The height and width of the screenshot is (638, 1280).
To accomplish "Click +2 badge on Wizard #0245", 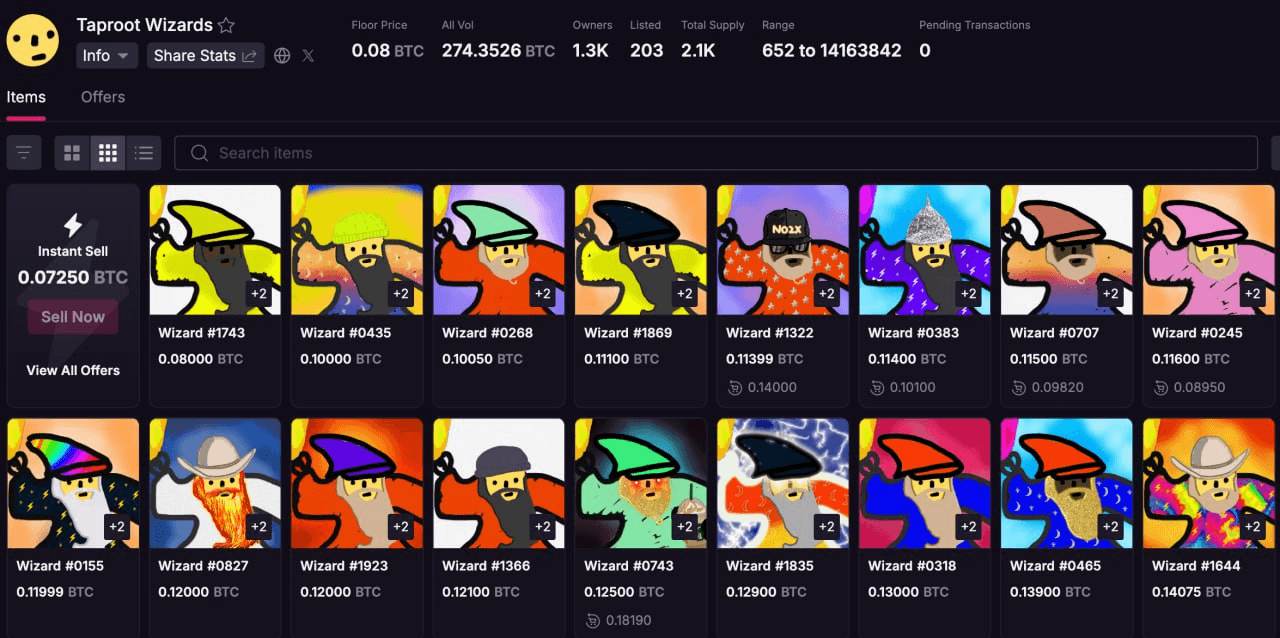I will point(1253,294).
